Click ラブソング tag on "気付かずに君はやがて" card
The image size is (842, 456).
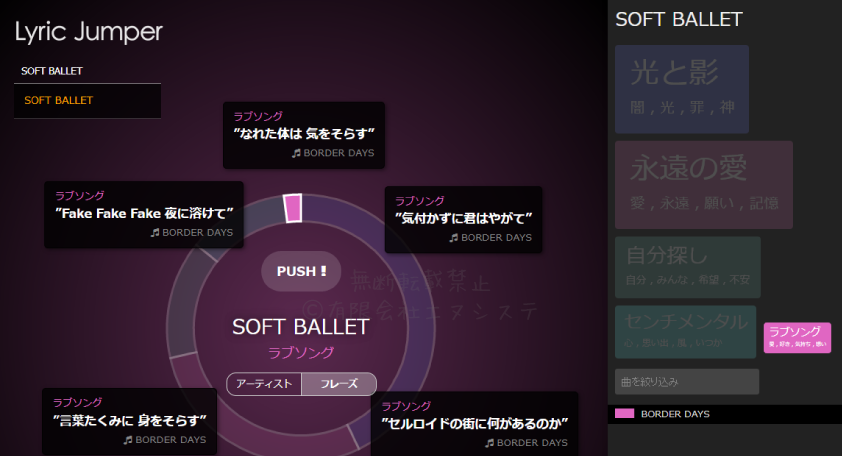click(420, 201)
